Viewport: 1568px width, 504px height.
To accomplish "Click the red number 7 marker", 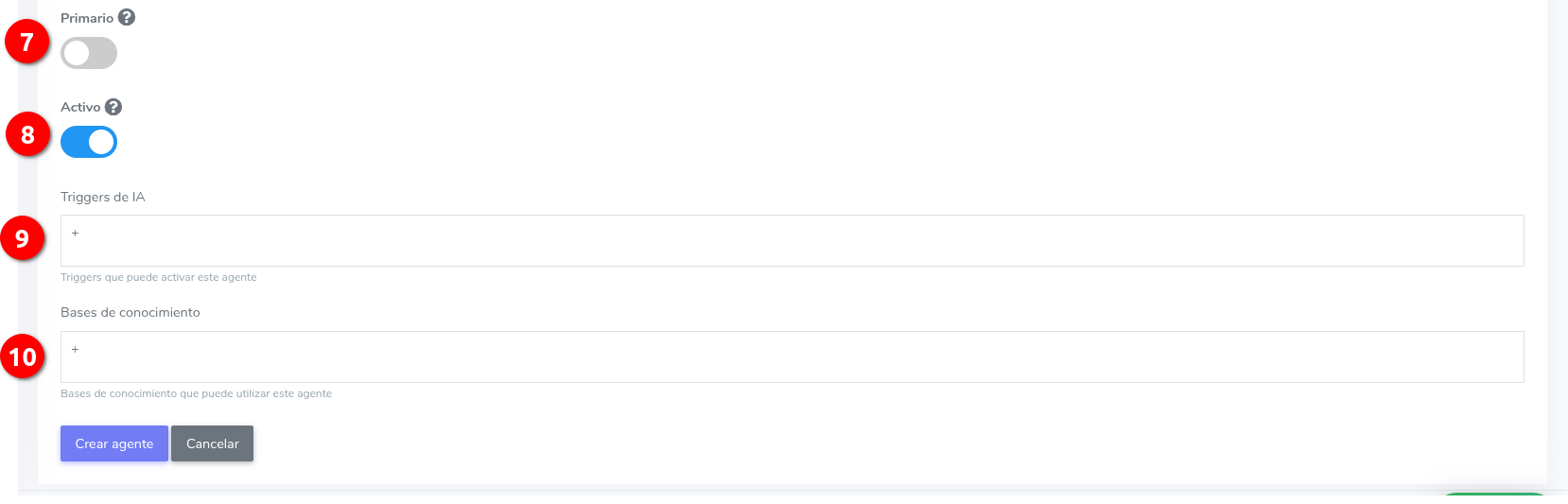I will tap(26, 42).
